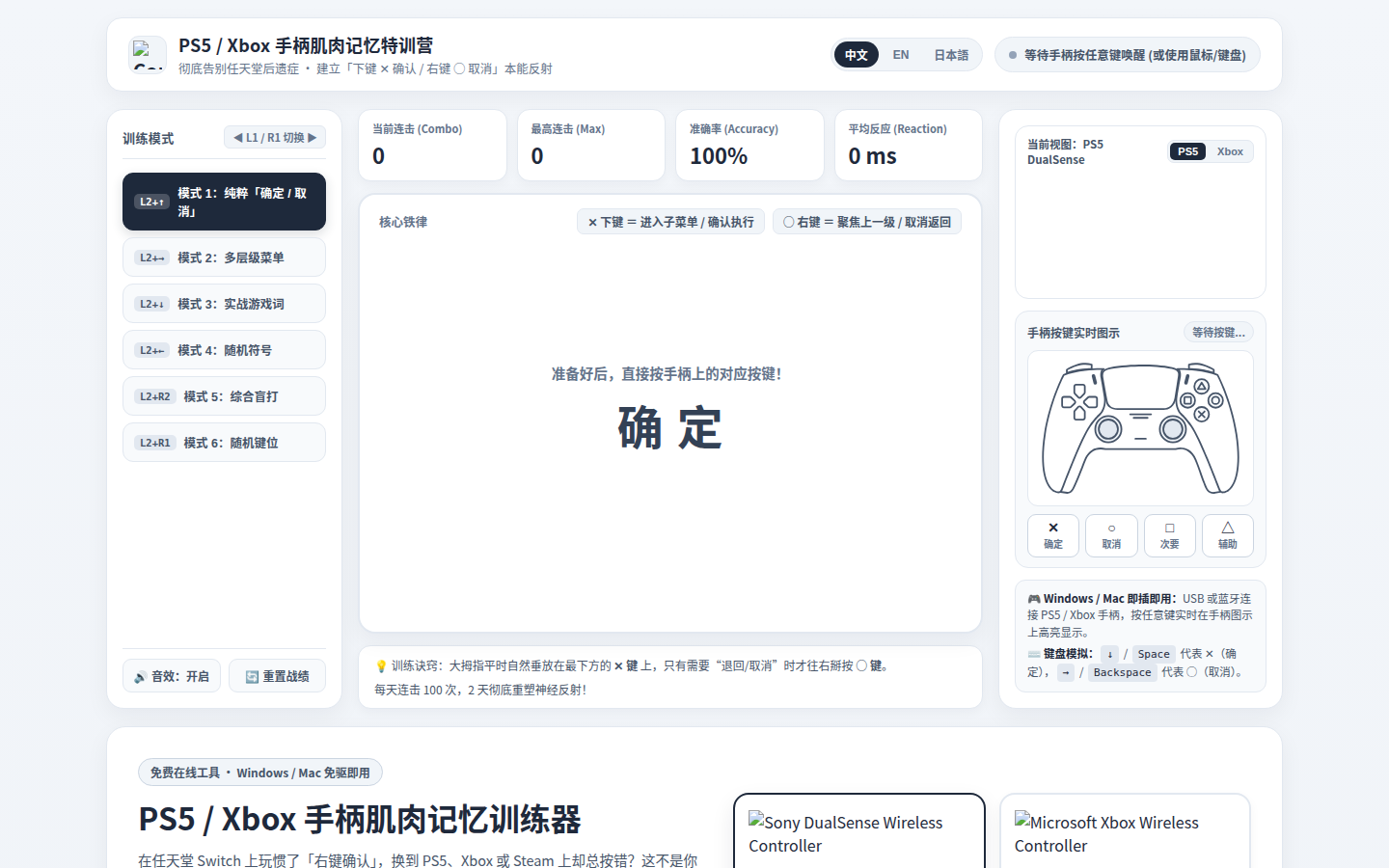1389x868 pixels.
Task: Click the □ 次要 button tile
Action: [x=1170, y=535]
